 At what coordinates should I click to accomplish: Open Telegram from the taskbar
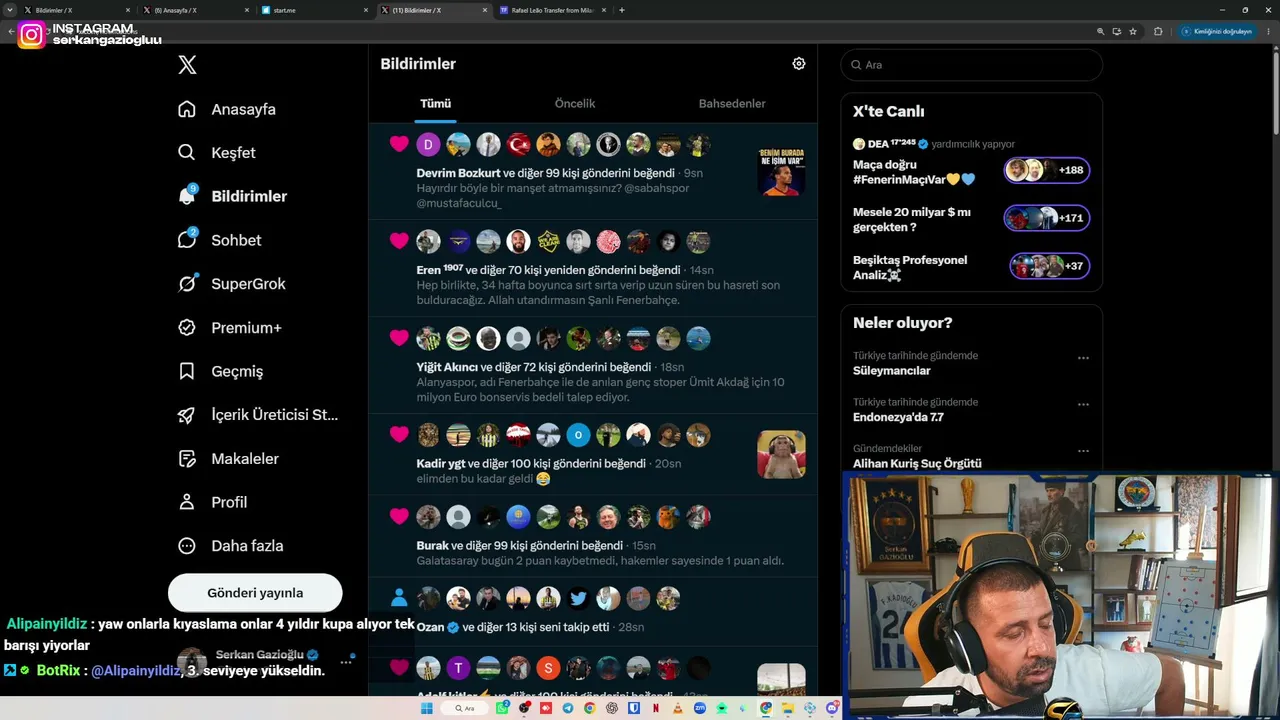(568, 708)
